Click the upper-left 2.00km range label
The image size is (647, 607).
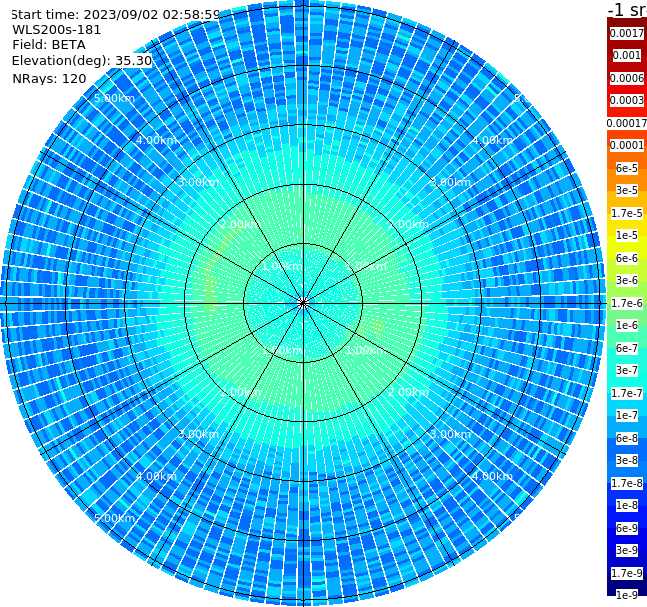coord(240,224)
